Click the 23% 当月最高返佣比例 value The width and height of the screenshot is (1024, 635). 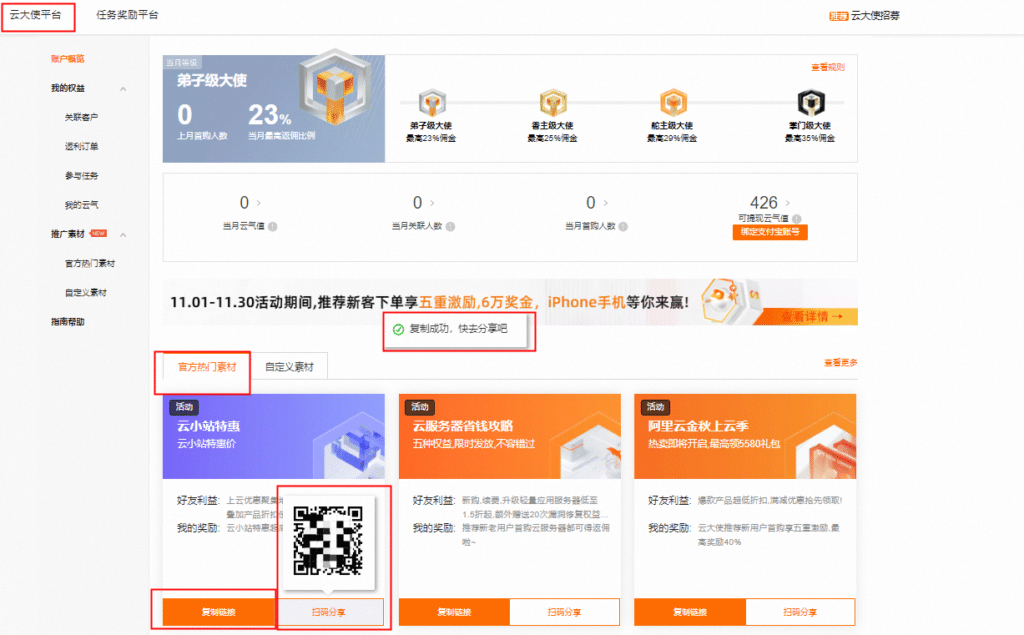click(269, 115)
